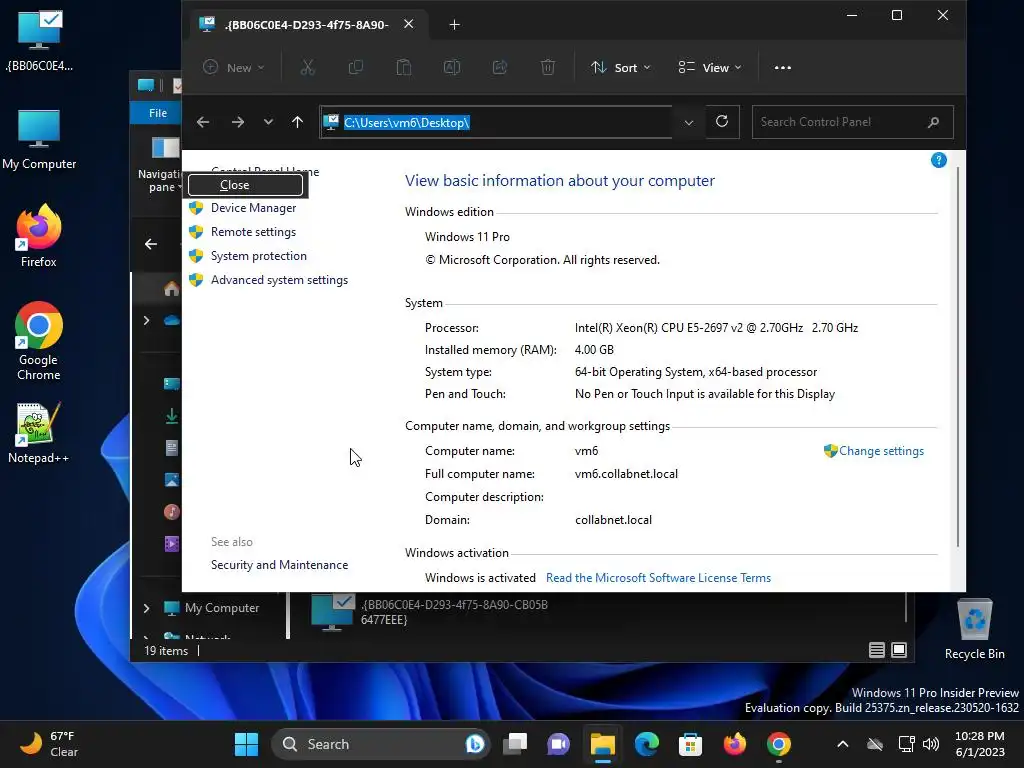The width and height of the screenshot is (1024, 768).
Task: Click the Bing icon in taskbar search
Action: [475, 744]
